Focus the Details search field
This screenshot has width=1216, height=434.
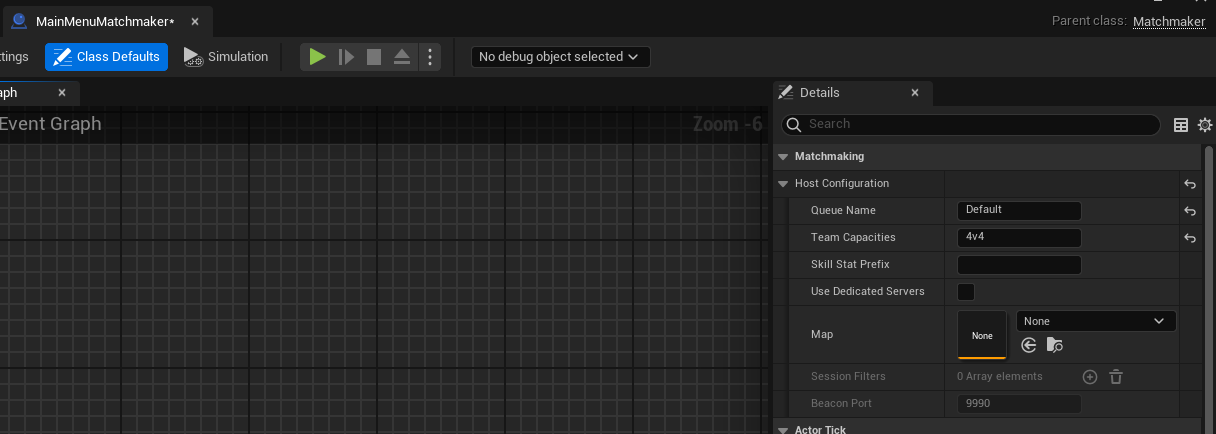coord(970,124)
